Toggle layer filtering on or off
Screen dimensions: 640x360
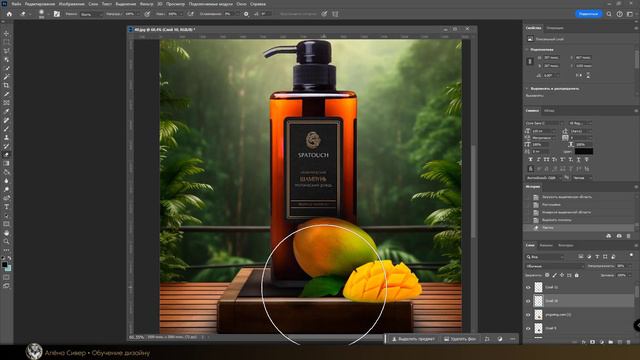point(631,255)
